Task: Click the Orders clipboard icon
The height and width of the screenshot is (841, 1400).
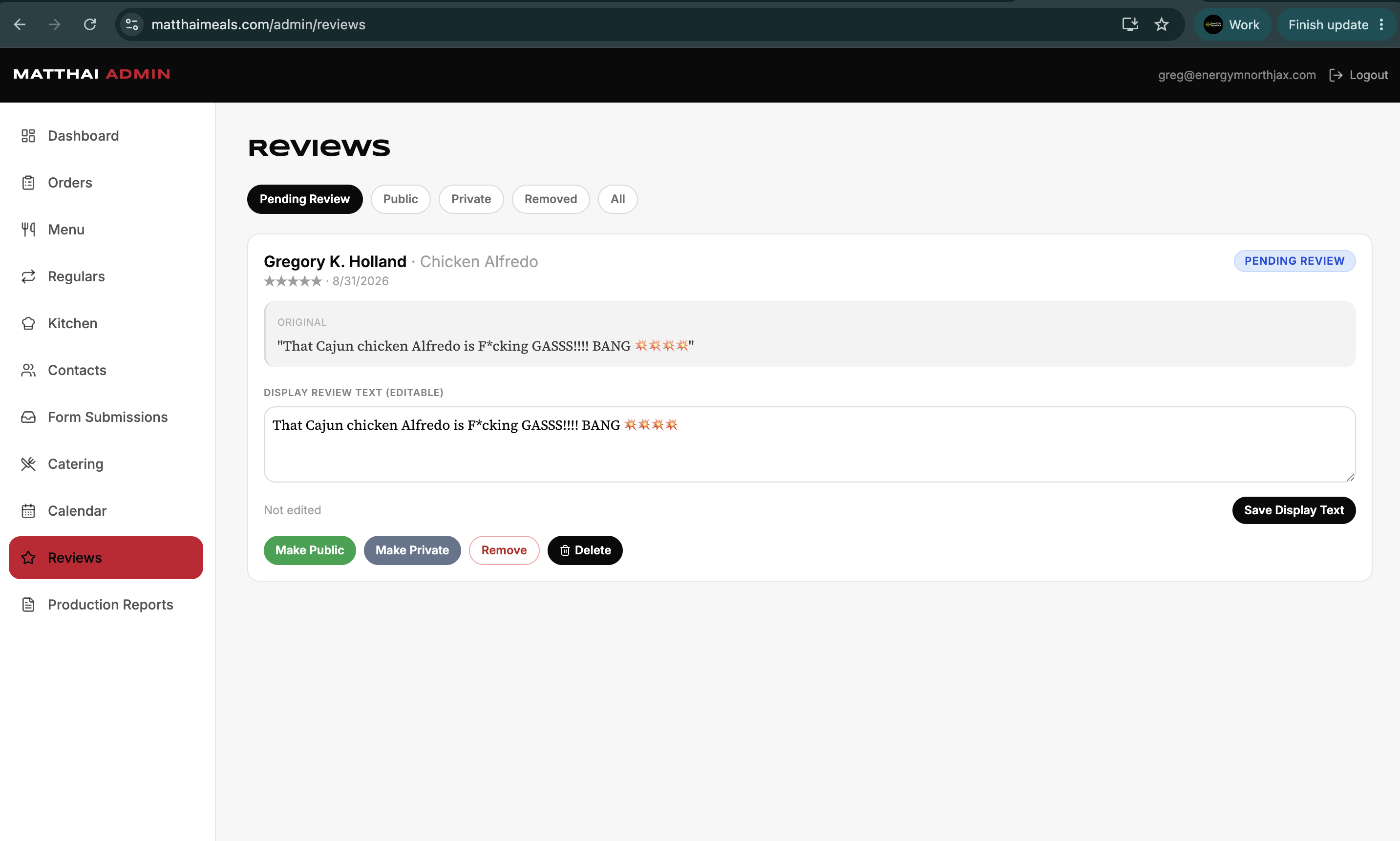Action: 28,183
